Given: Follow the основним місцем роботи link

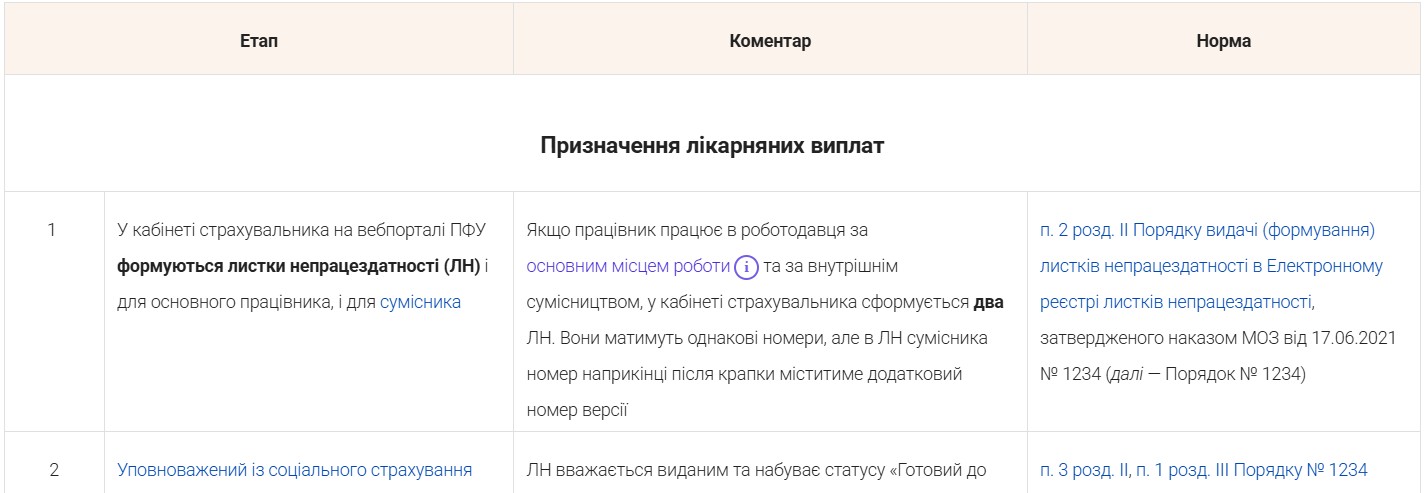Looking at the screenshot, I should click(x=628, y=266).
